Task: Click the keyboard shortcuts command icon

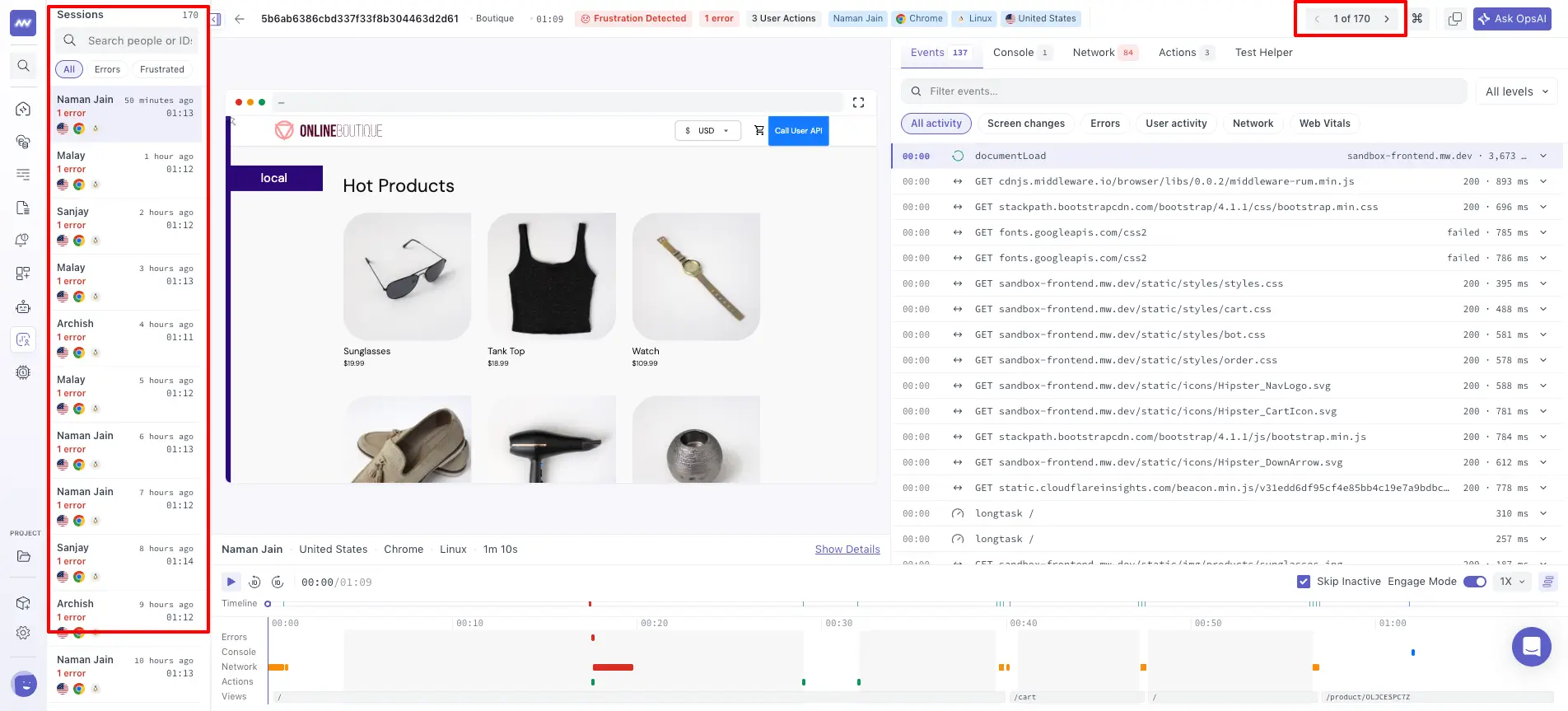Action: pyautogui.click(x=1417, y=18)
